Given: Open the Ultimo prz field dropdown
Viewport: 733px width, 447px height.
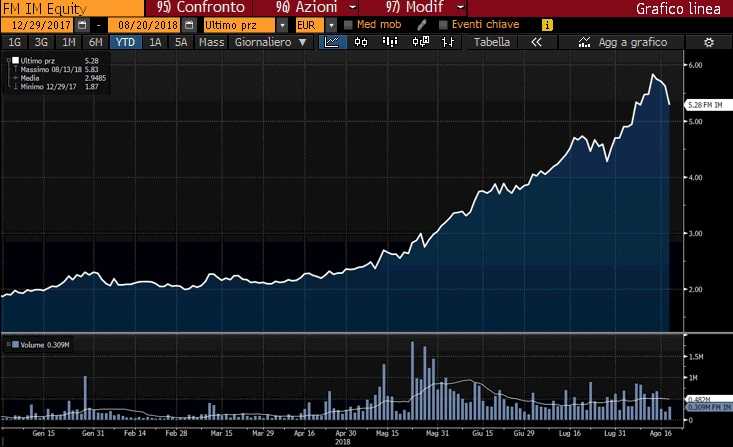Looking at the screenshot, I should point(282,25).
